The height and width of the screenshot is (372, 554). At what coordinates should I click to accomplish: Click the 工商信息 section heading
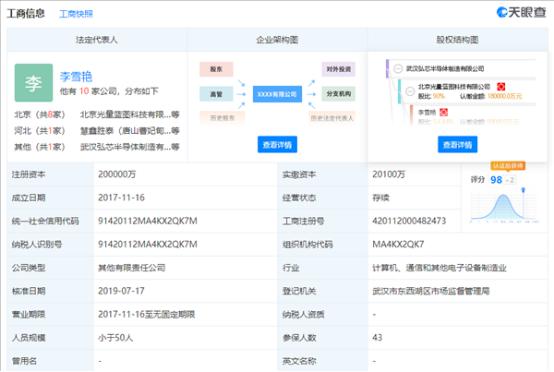coord(26,13)
